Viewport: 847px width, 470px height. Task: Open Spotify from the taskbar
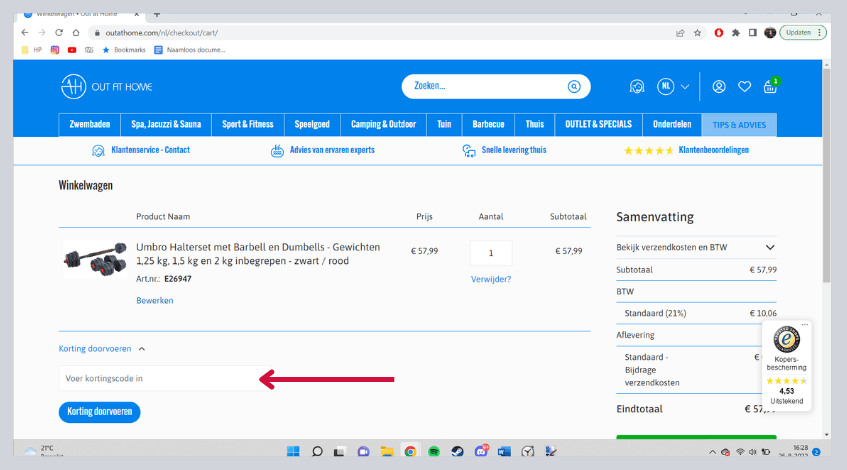tap(433, 451)
